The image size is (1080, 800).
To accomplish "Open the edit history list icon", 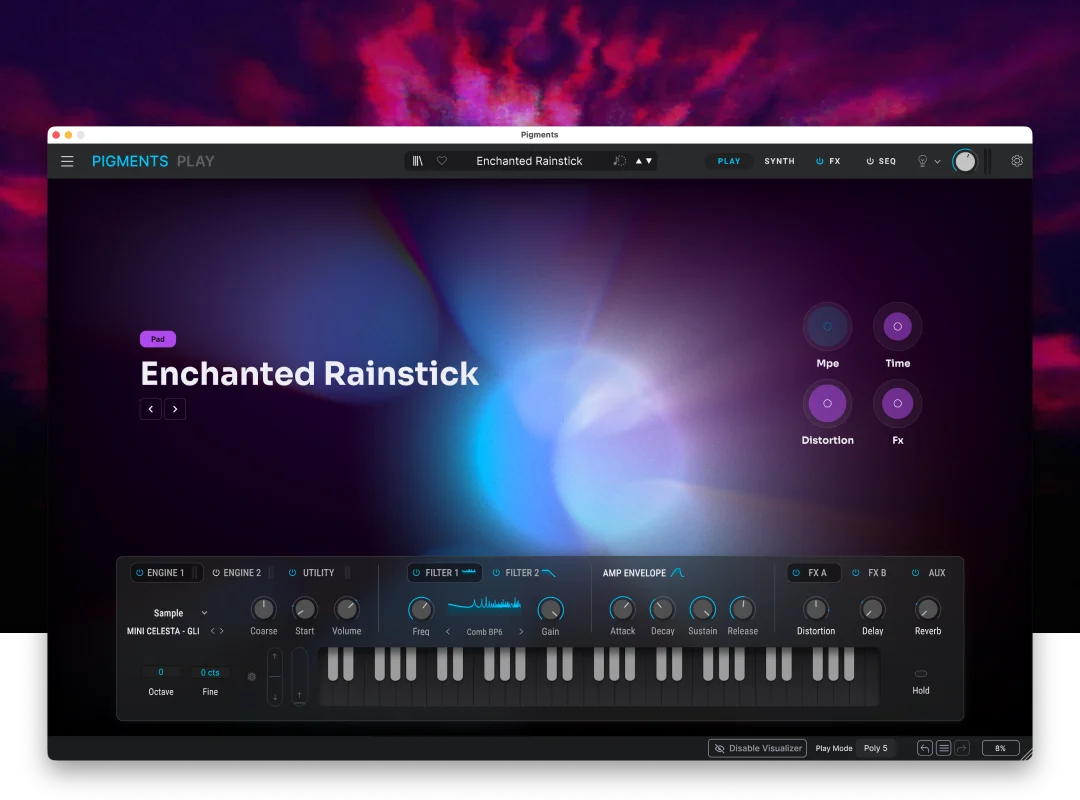I will click(944, 748).
